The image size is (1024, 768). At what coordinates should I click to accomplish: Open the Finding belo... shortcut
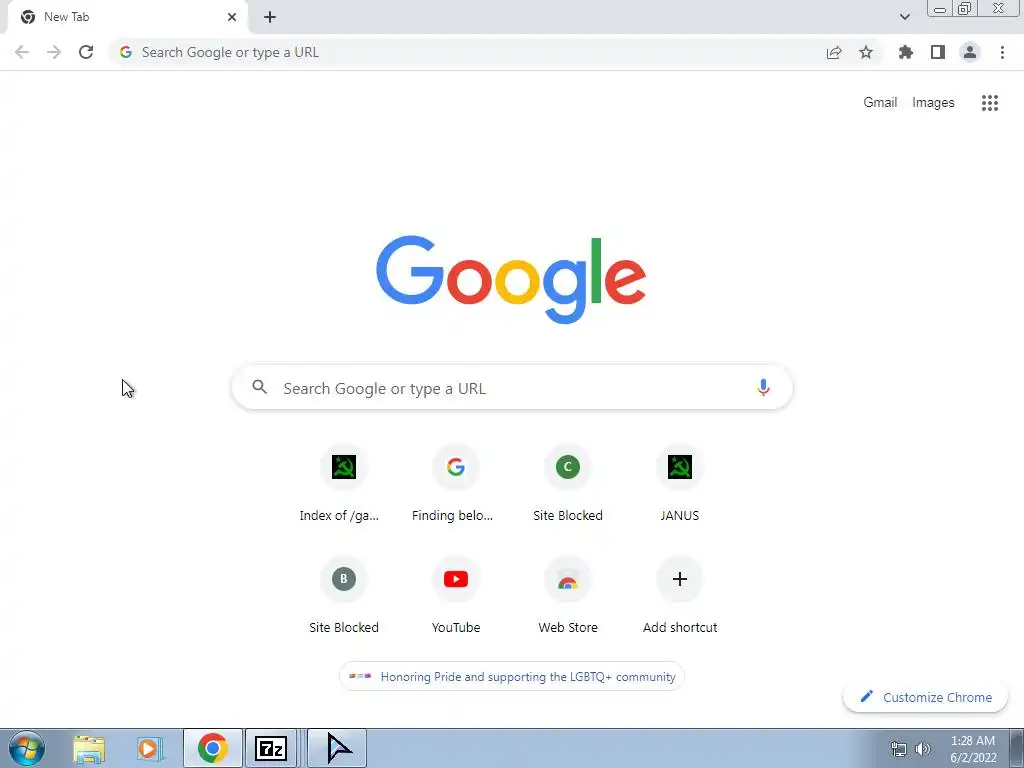point(455,484)
